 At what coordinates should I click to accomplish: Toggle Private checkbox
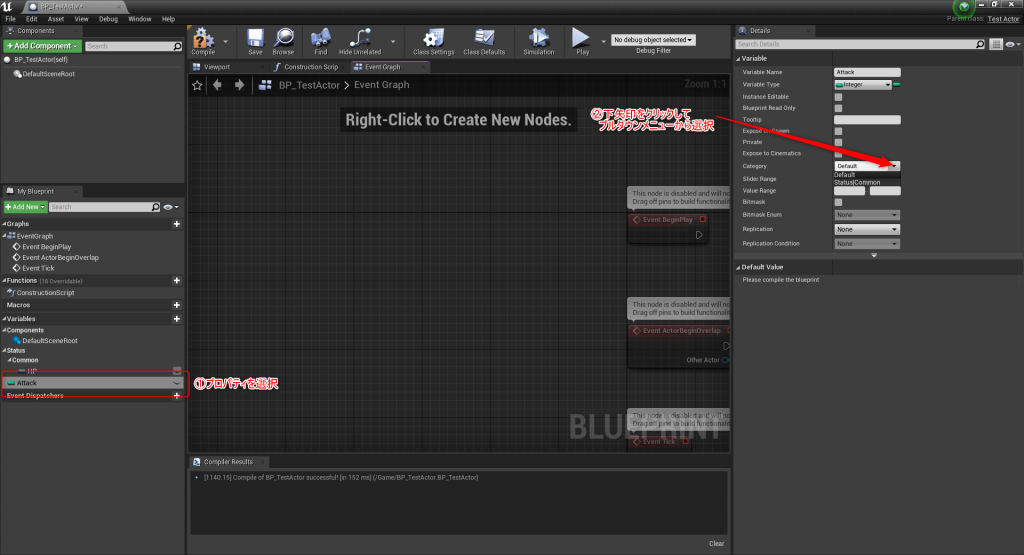[839, 142]
